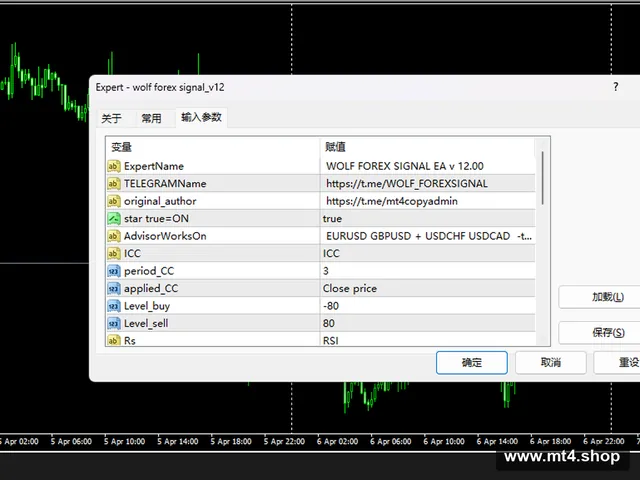Screen dimensions: 640x480
Task: Switch to the 常用 tab
Action: [151, 118]
